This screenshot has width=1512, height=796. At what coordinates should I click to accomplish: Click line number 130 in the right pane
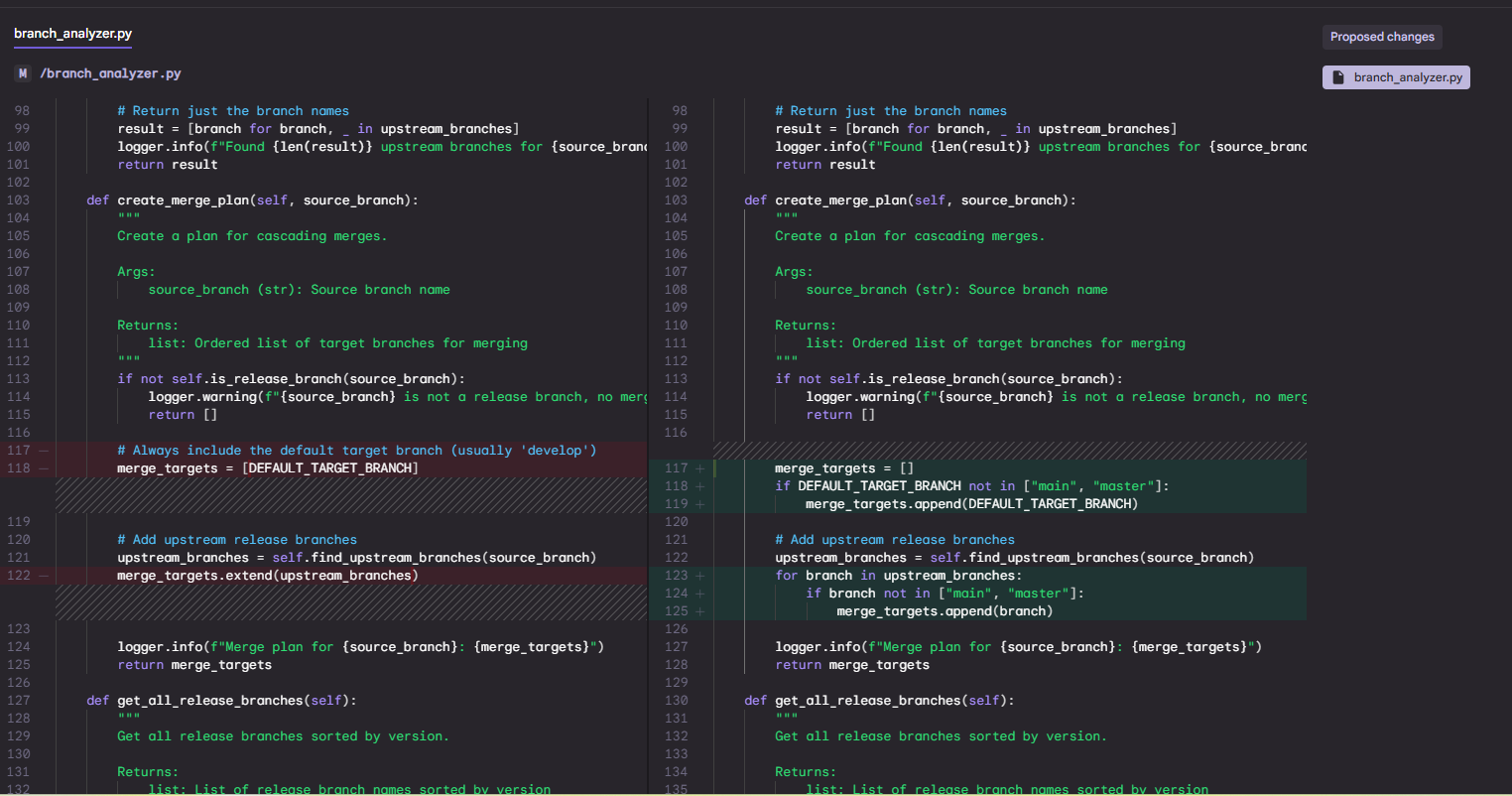click(677, 701)
